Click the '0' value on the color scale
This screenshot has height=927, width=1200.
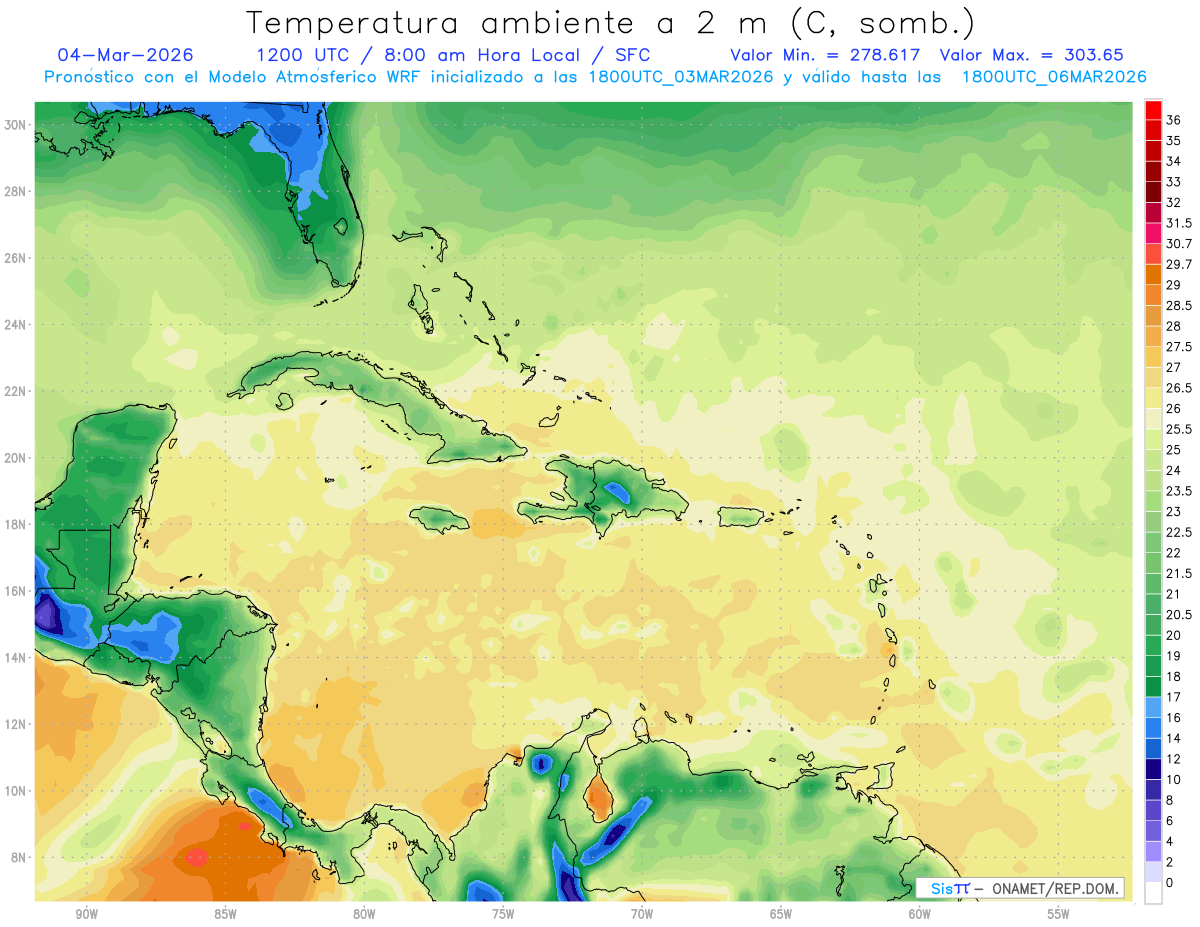click(x=1170, y=882)
